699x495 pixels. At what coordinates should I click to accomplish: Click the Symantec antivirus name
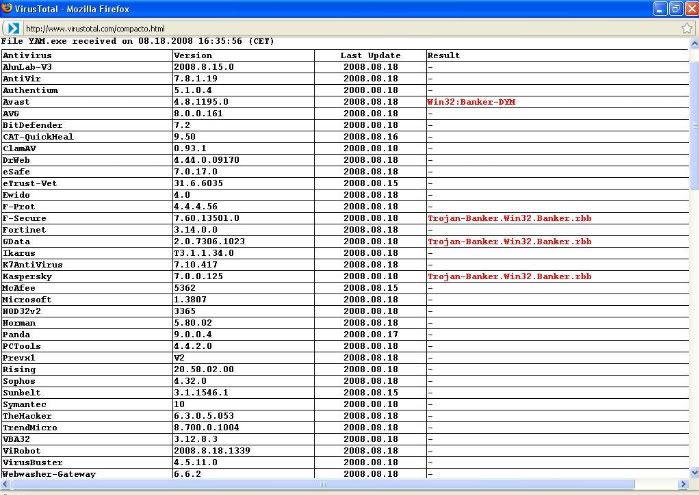pos(25,404)
